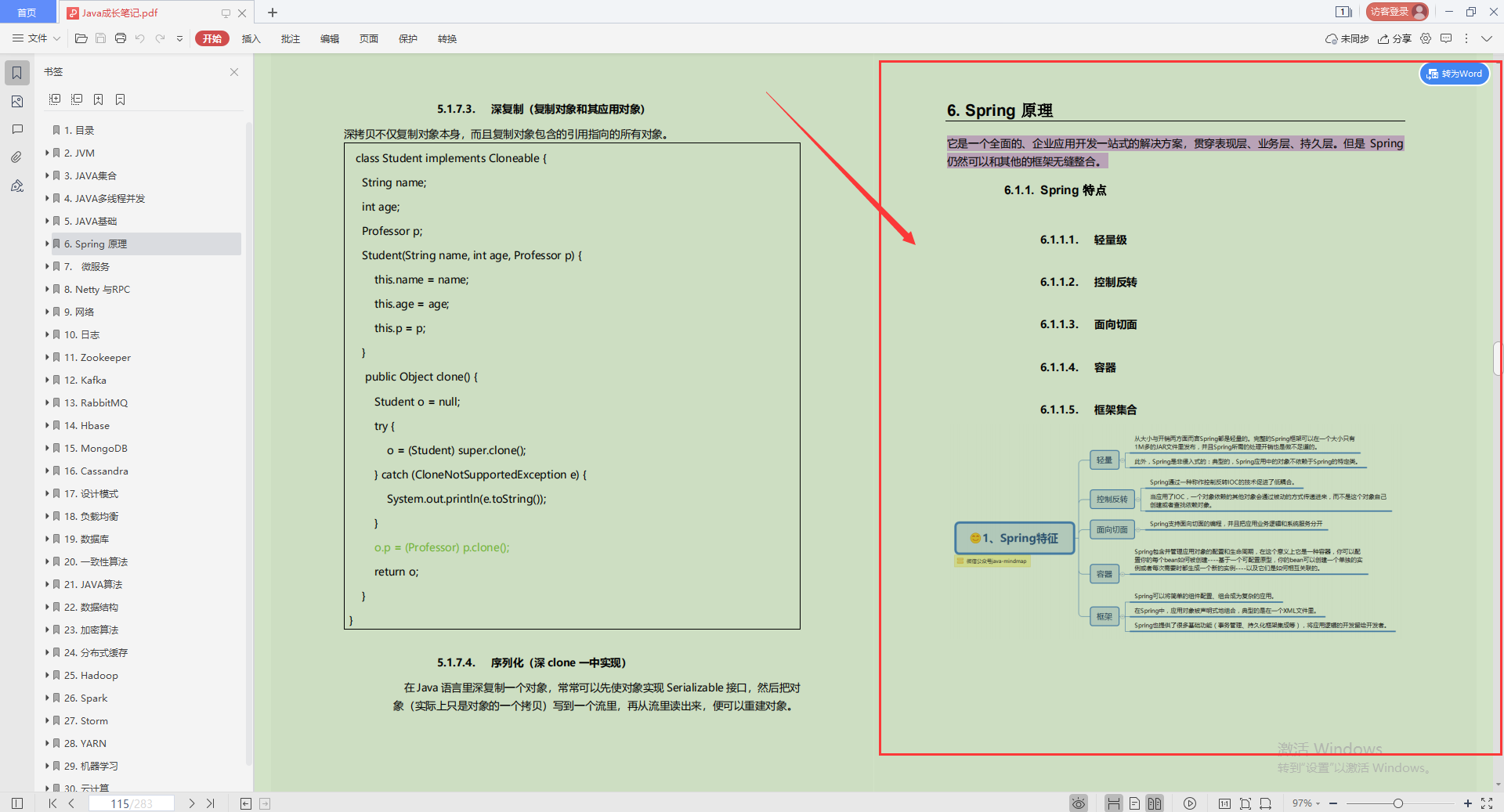This screenshot has height=812, width=1504.
Task: Click the redo arrow icon
Action: click(160, 38)
